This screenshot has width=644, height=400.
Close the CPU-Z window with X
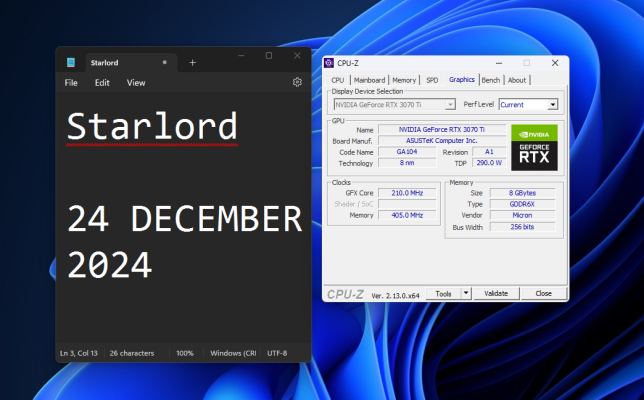pos(555,63)
